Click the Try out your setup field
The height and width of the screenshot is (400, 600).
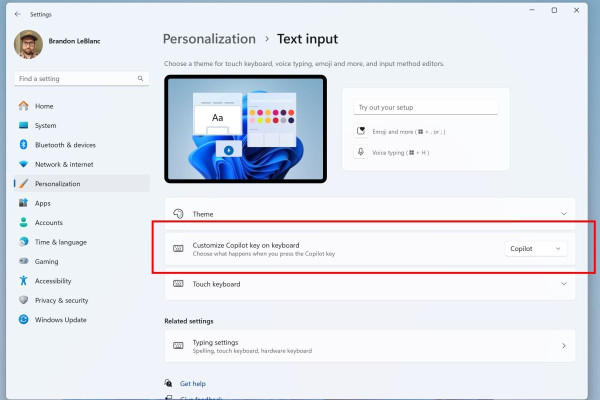(x=426, y=107)
